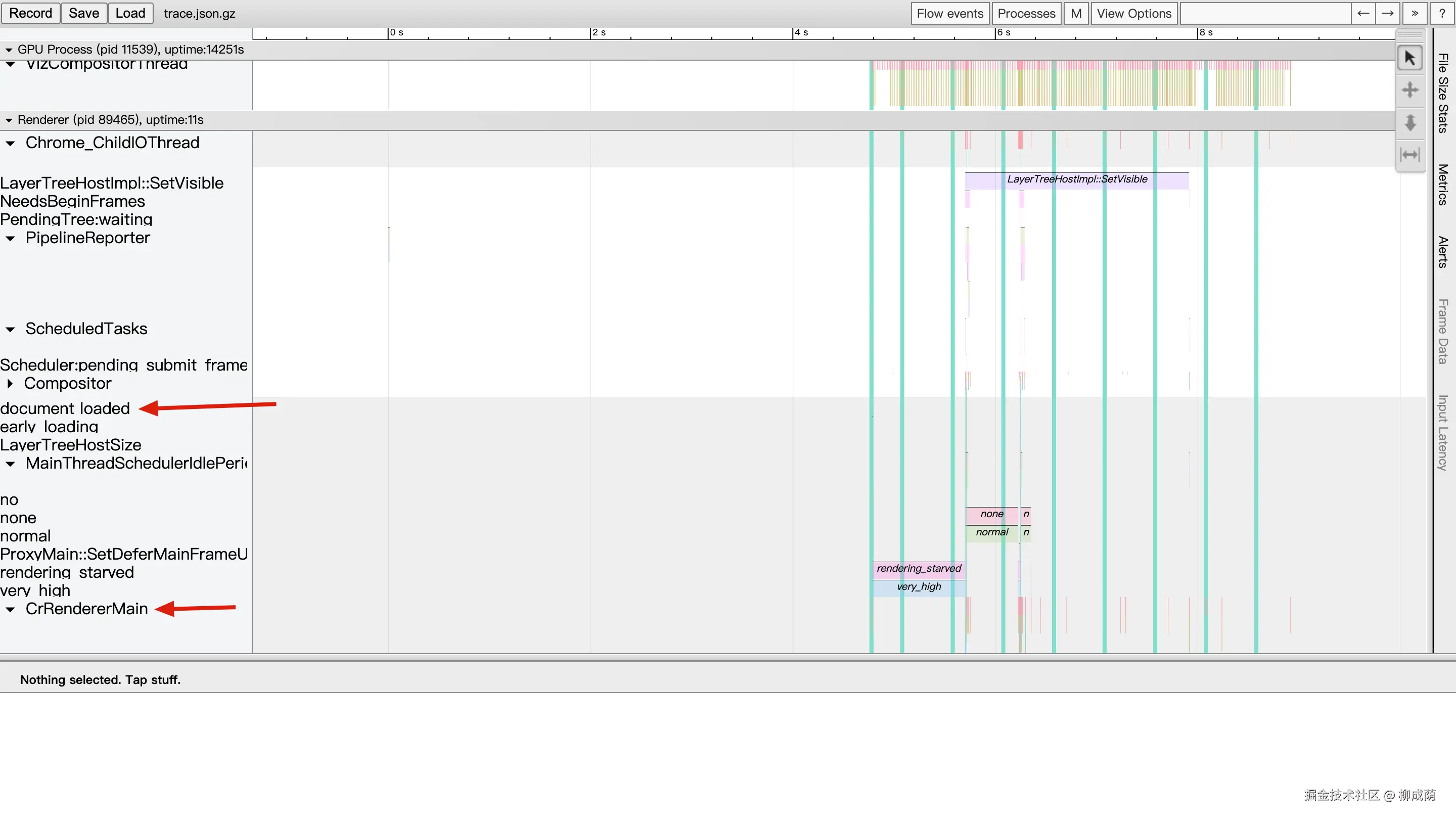Screen dimensions: 1456x822
Task: Open the Metrics side tab
Action: coord(1443,185)
